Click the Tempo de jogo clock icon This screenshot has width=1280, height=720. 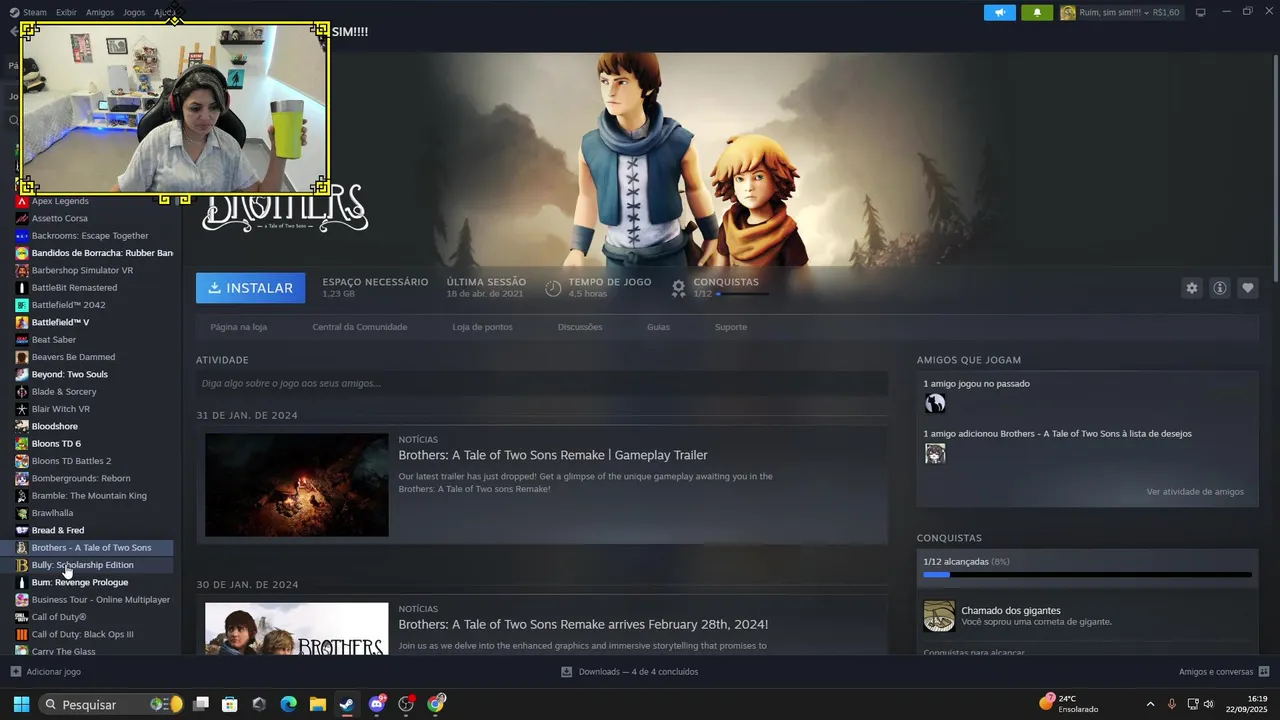pyautogui.click(x=553, y=288)
